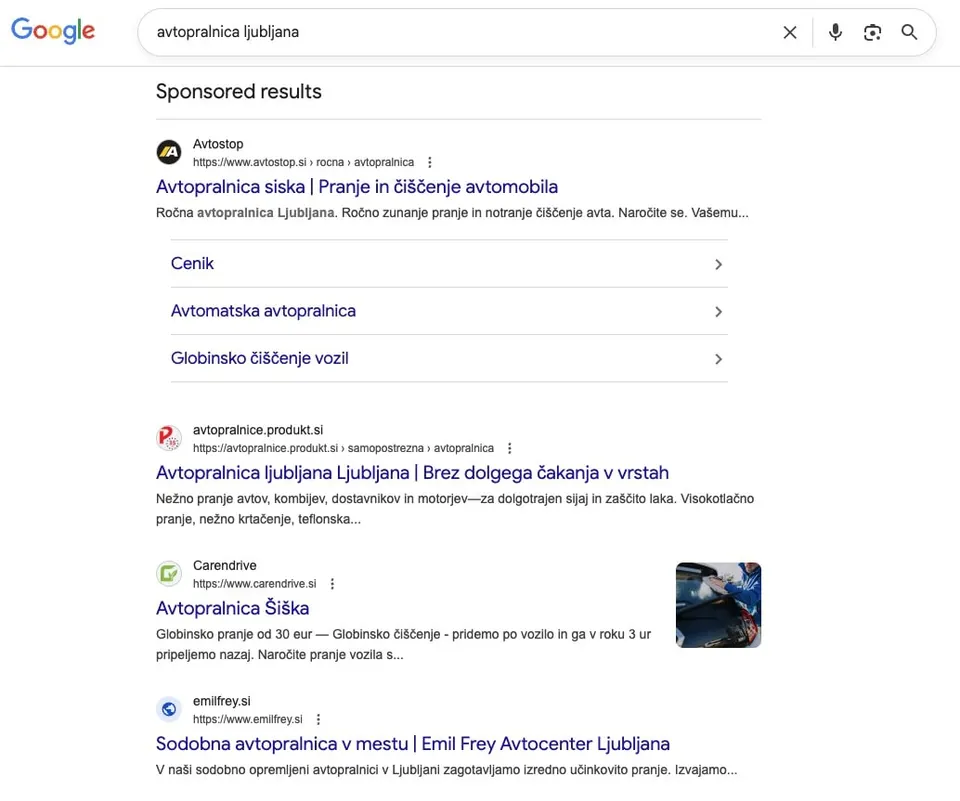Open three-dot menu beside avtopralnice.produkt.si URL

509,448
